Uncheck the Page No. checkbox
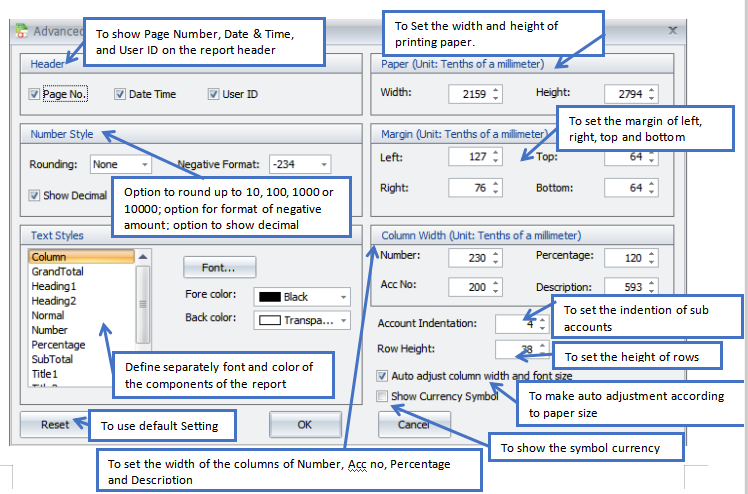Image resolution: width=748 pixels, height=494 pixels. point(34,94)
